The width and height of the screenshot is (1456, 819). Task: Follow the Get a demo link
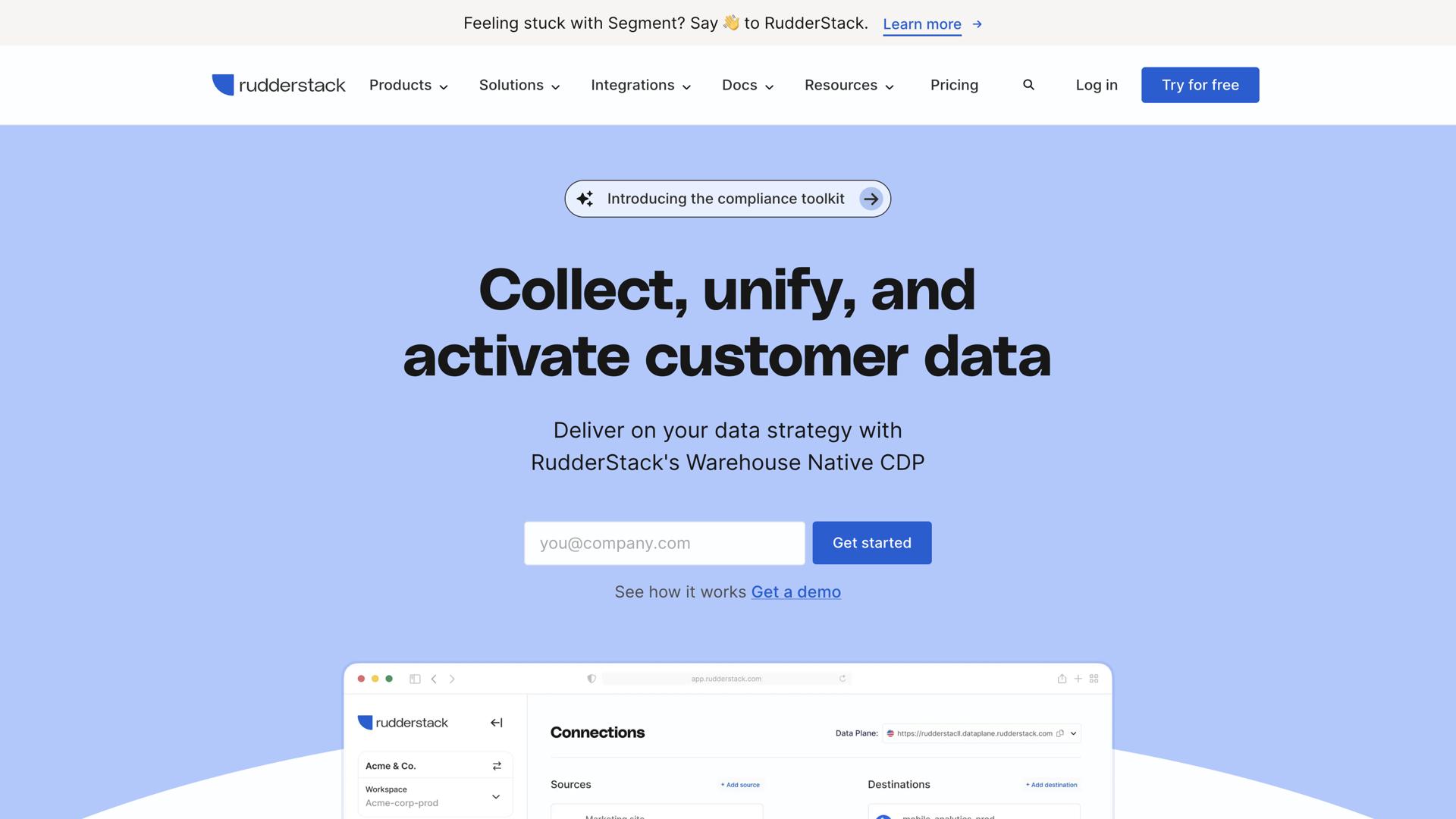click(795, 591)
